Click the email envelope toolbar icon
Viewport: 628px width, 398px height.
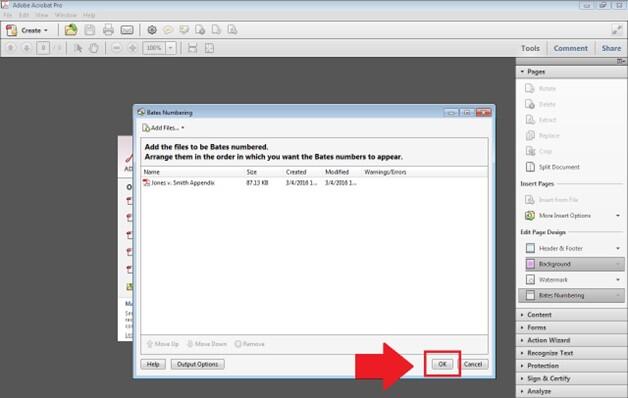pyautogui.click(x=127, y=30)
